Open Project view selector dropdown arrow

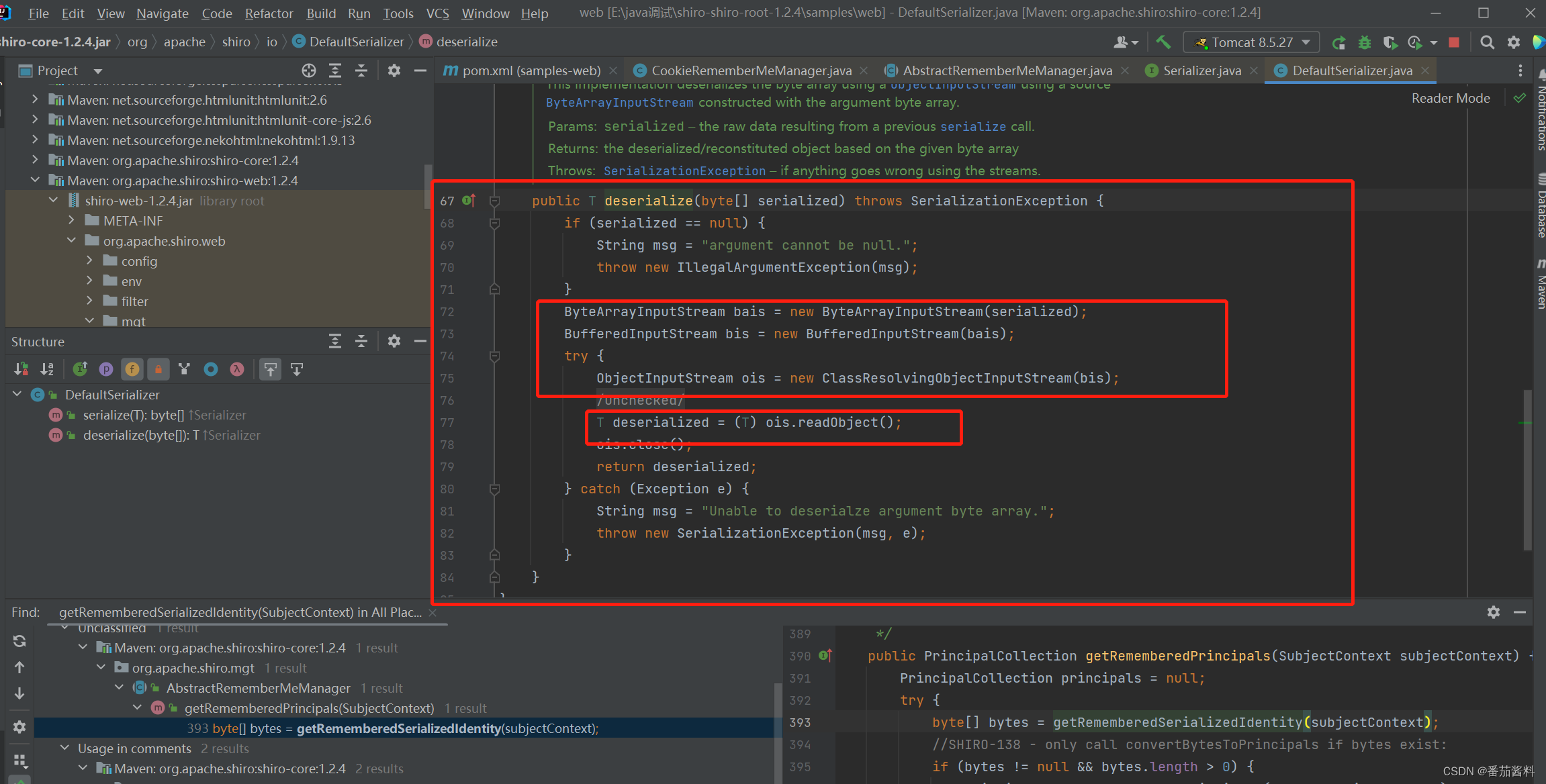click(98, 70)
